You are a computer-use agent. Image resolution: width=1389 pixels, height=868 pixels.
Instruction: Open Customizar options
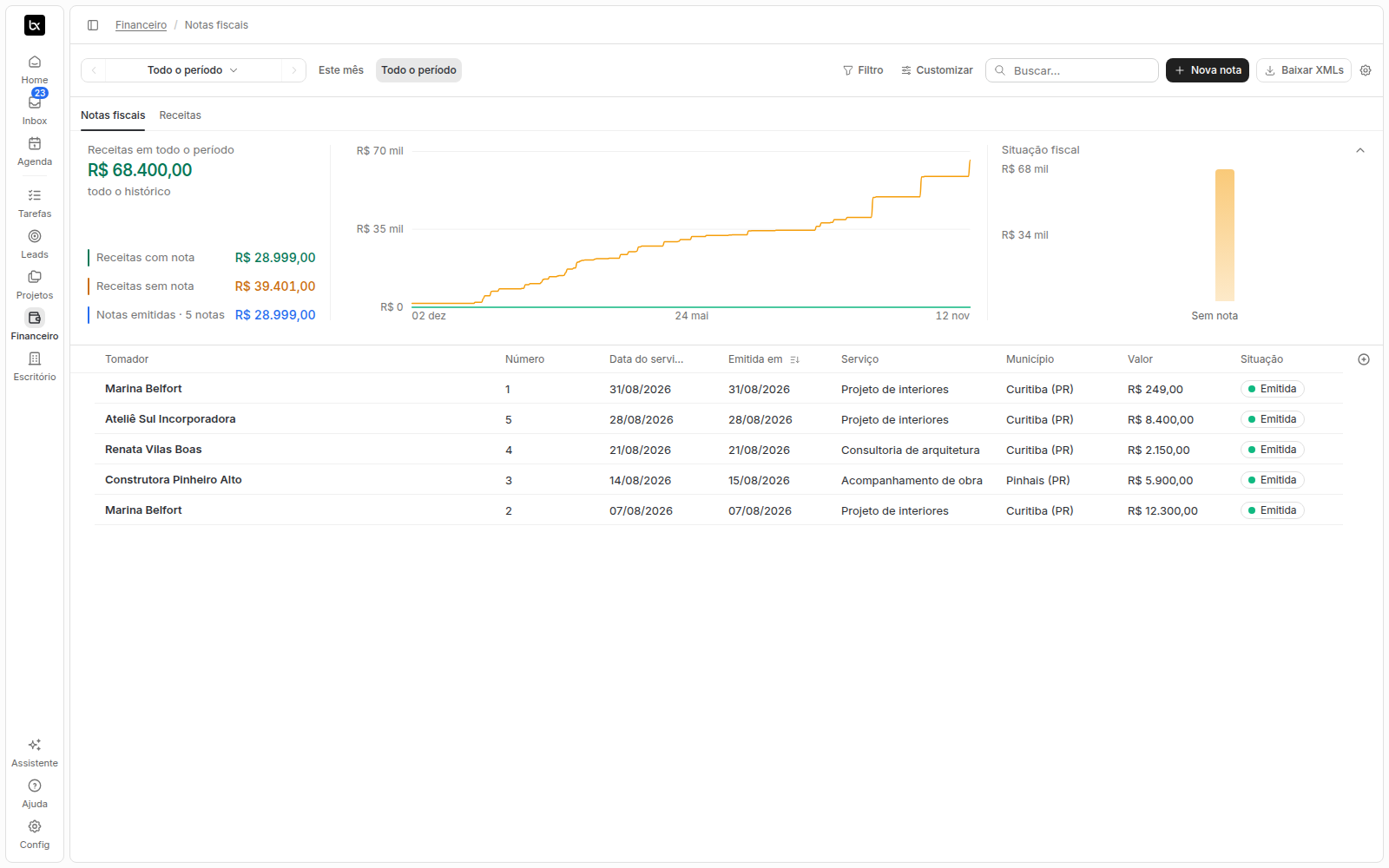pos(937,70)
